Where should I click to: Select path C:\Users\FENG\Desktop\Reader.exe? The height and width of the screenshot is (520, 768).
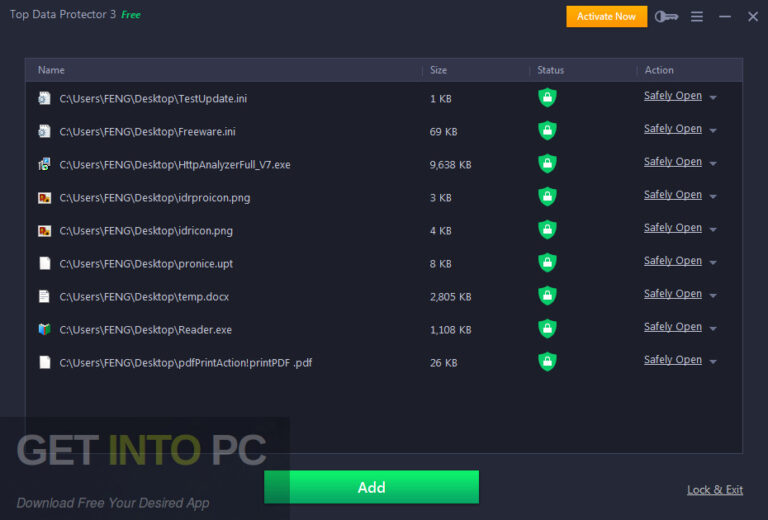pyautogui.click(x=145, y=330)
